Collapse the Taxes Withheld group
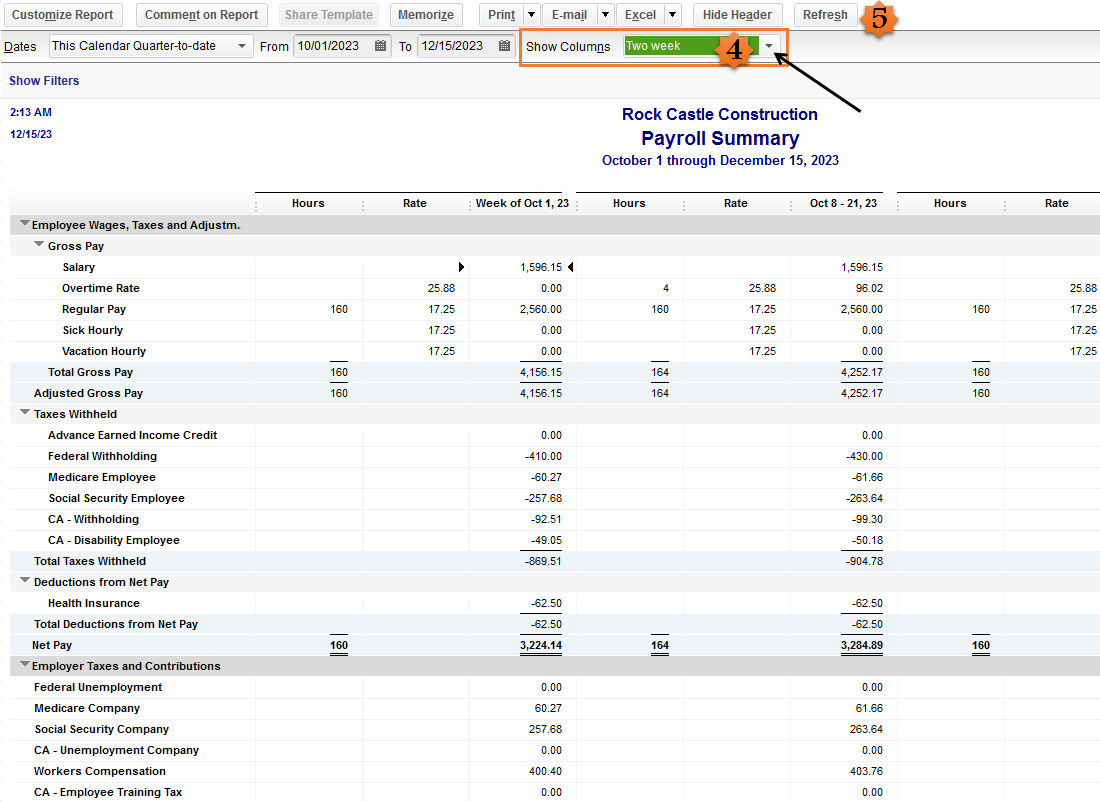 pos(25,413)
